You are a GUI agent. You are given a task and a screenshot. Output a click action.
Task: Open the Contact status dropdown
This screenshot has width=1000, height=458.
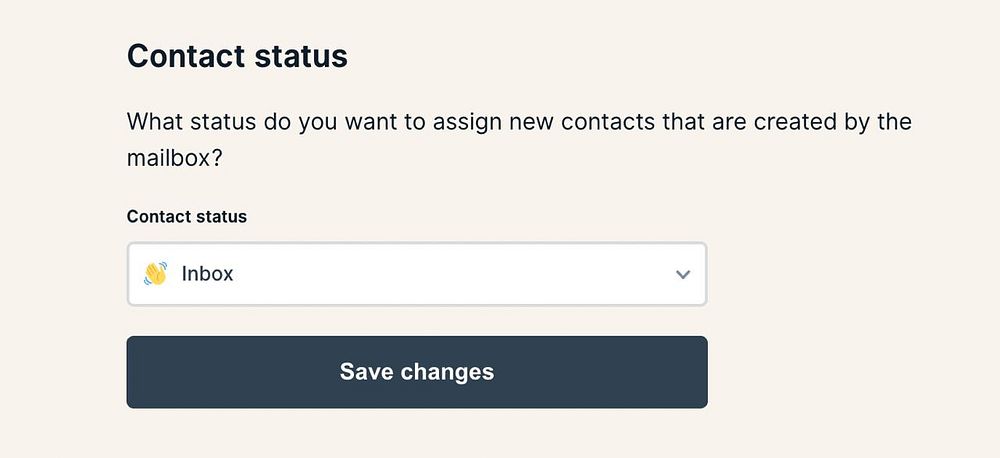pos(416,274)
